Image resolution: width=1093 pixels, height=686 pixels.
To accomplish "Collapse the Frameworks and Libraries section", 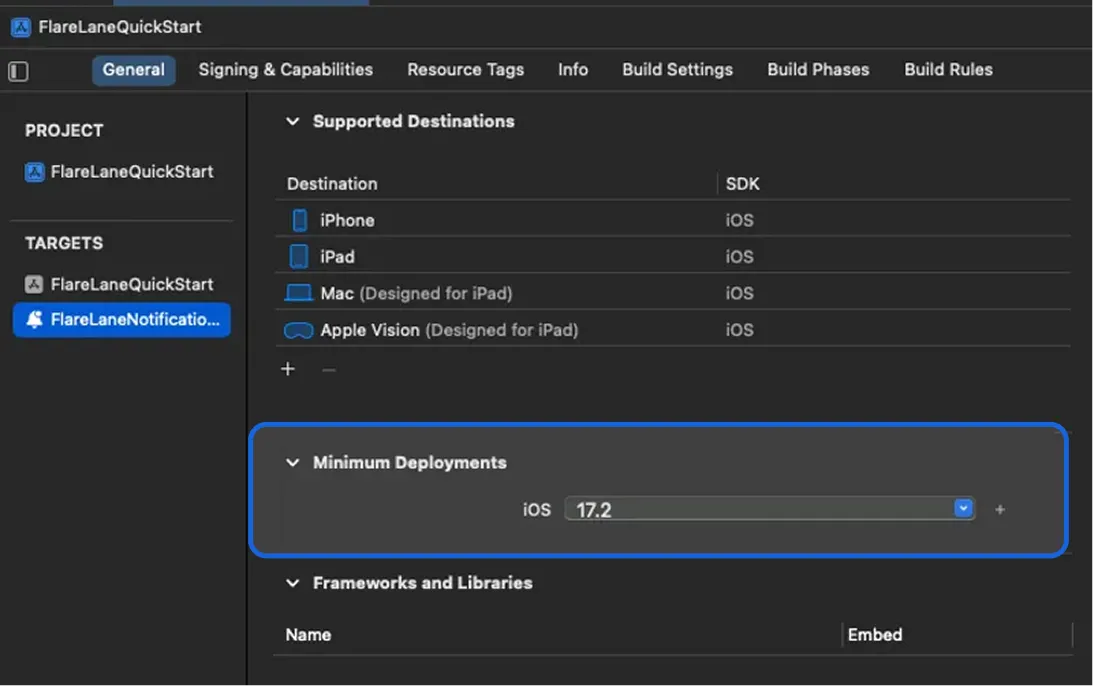I will pos(293,583).
